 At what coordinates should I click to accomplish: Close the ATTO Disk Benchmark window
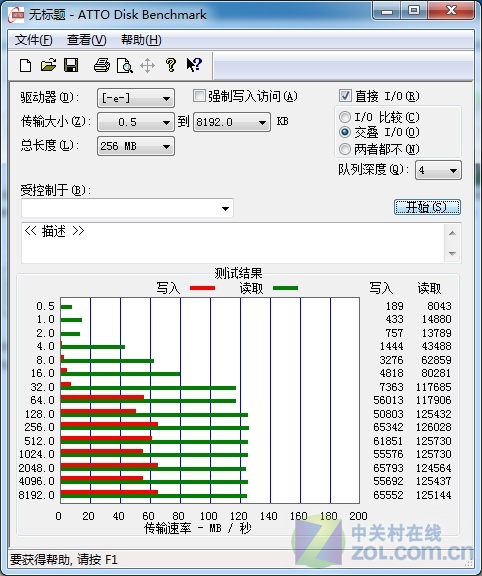click(451, 11)
